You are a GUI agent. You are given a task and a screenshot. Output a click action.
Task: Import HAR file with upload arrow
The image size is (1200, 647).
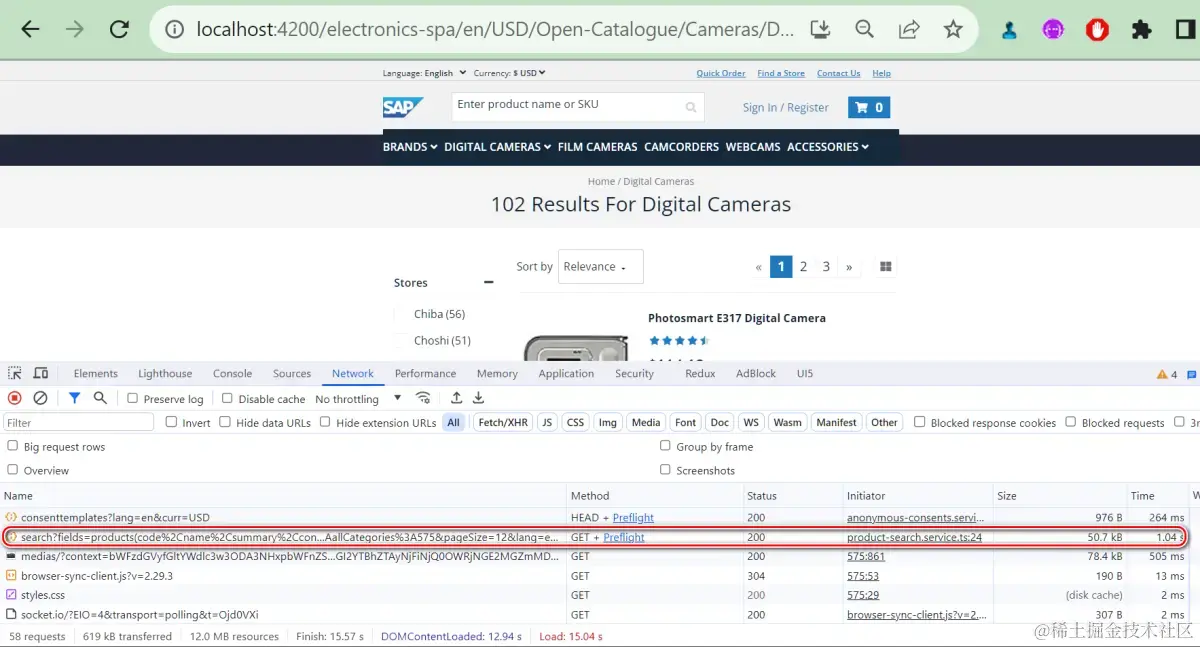point(457,398)
